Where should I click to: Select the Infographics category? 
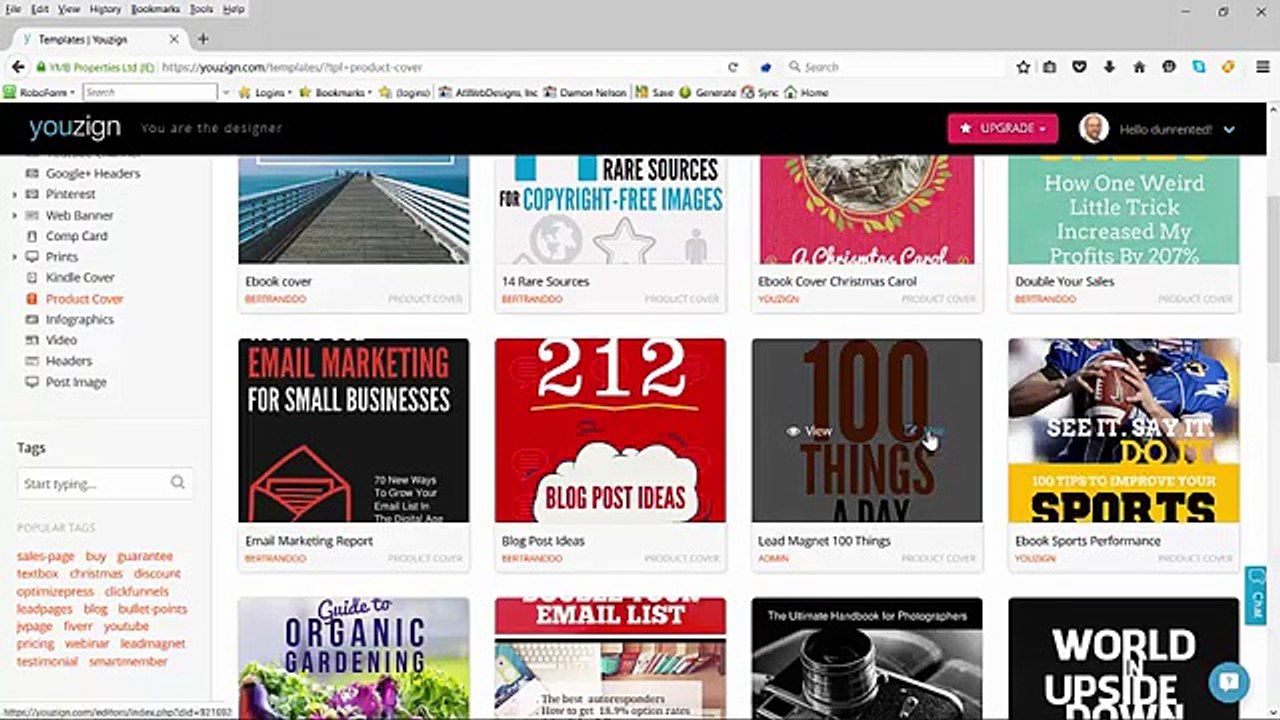[80, 319]
